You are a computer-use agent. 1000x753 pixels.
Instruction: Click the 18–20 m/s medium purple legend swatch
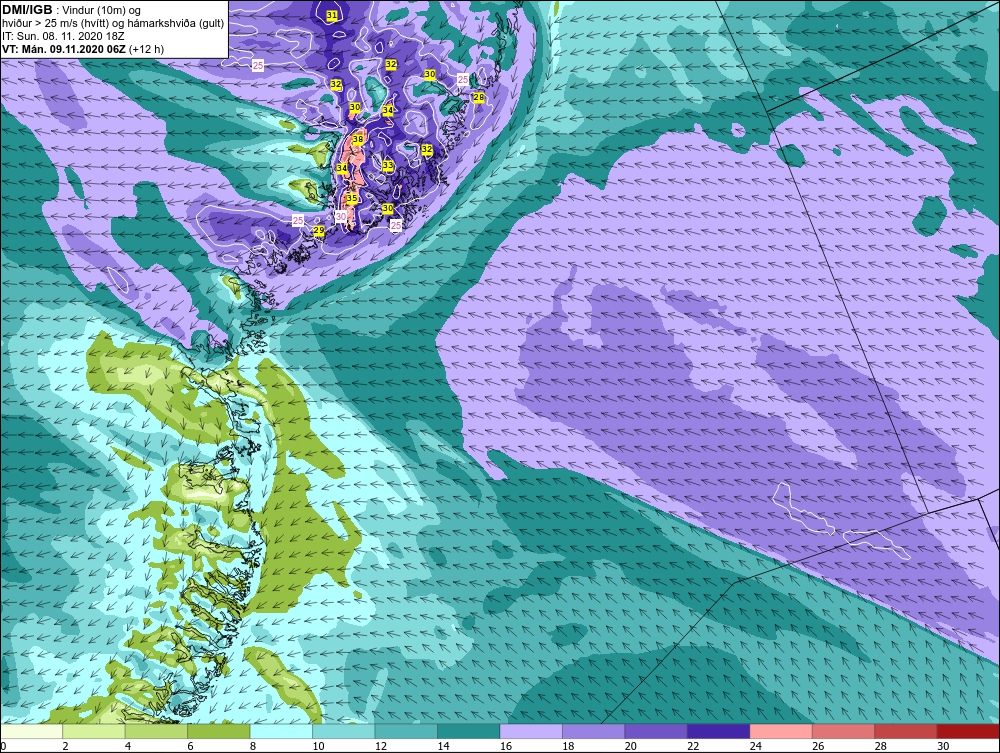[x=594, y=731]
